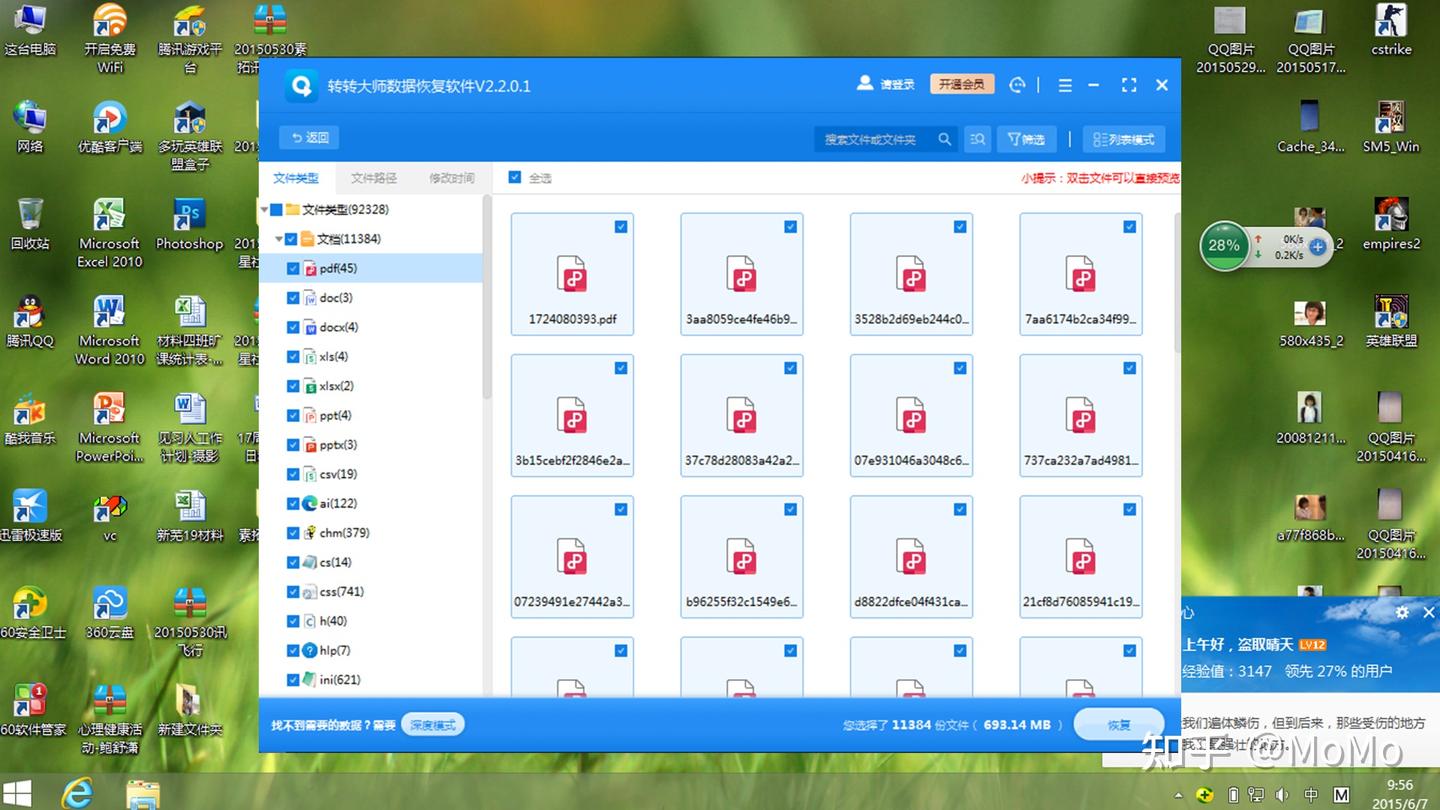Collapse the 文档(11384) tree node
This screenshot has width=1440, height=810.
click(279, 239)
